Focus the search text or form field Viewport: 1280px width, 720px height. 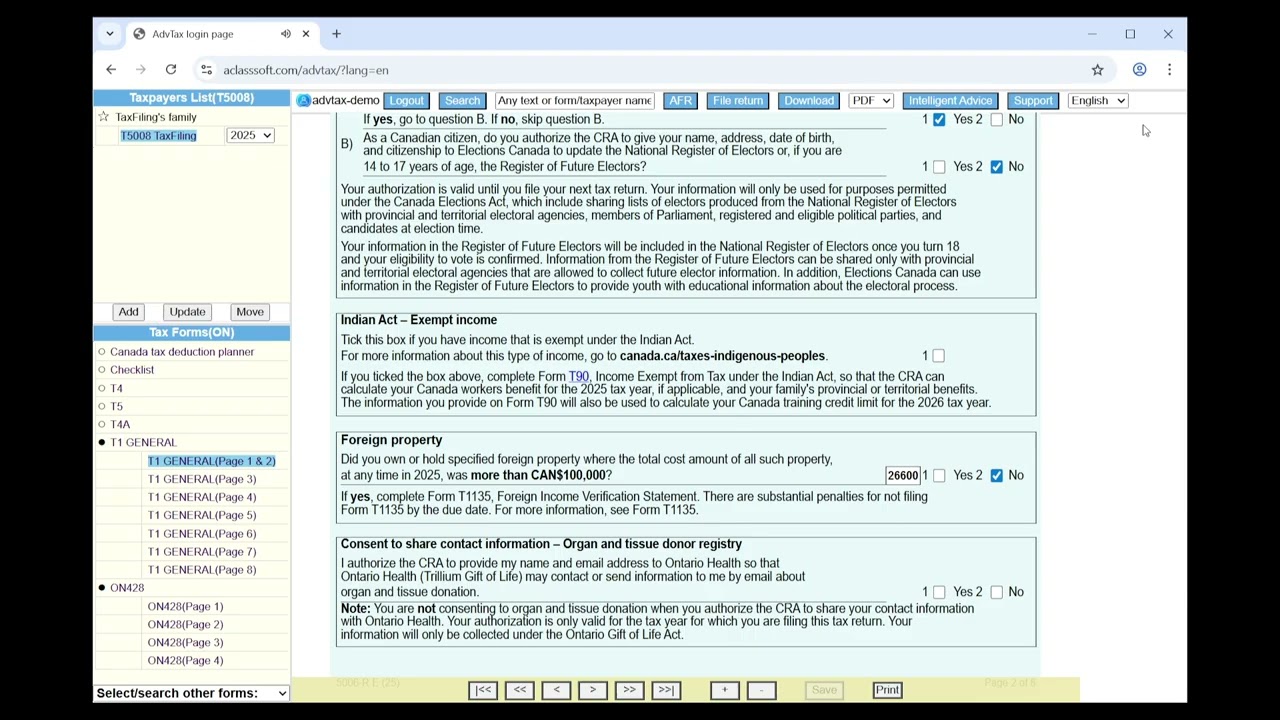click(x=574, y=100)
